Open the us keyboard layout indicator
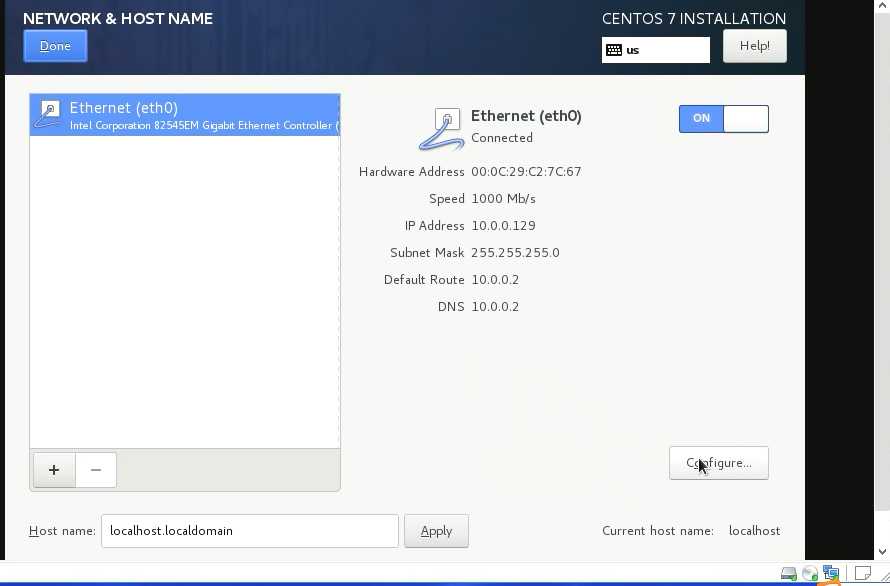The image size is (890, 586). pyautogui.click(x=656, y=50)
